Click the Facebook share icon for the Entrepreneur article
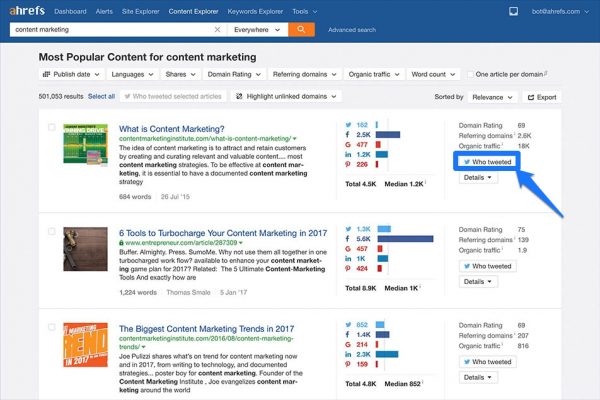The height and width of the screenshot is (400, 600). click(349, 239)
